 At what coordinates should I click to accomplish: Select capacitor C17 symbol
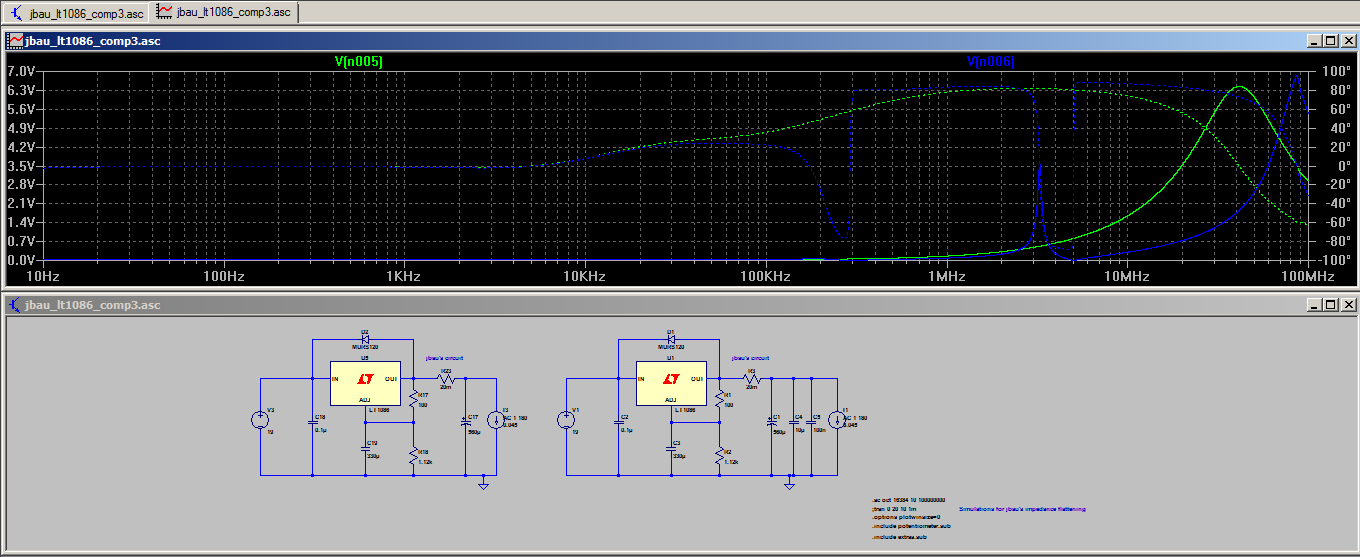point(465,422)
